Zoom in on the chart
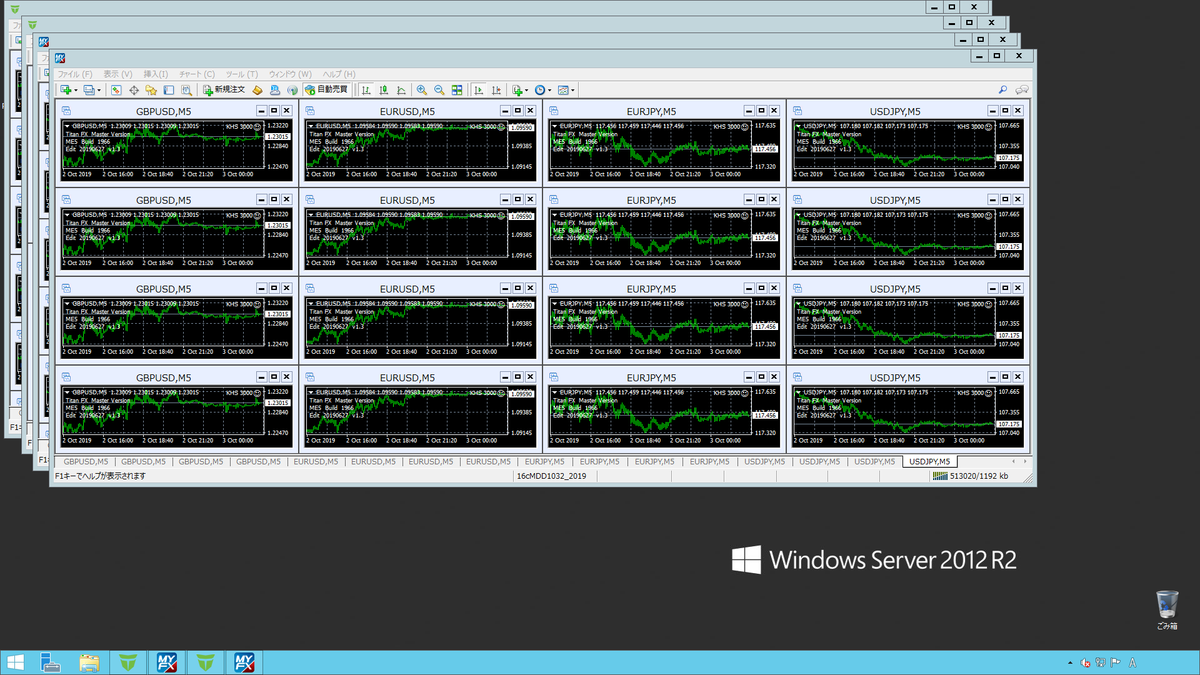The image size is (1200, 675). point(422,90)
